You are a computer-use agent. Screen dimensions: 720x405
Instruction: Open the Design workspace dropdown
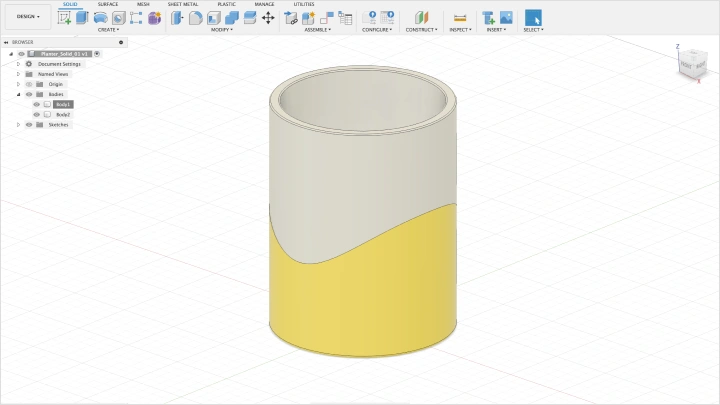pyautogui.click(x=28, y=17)
